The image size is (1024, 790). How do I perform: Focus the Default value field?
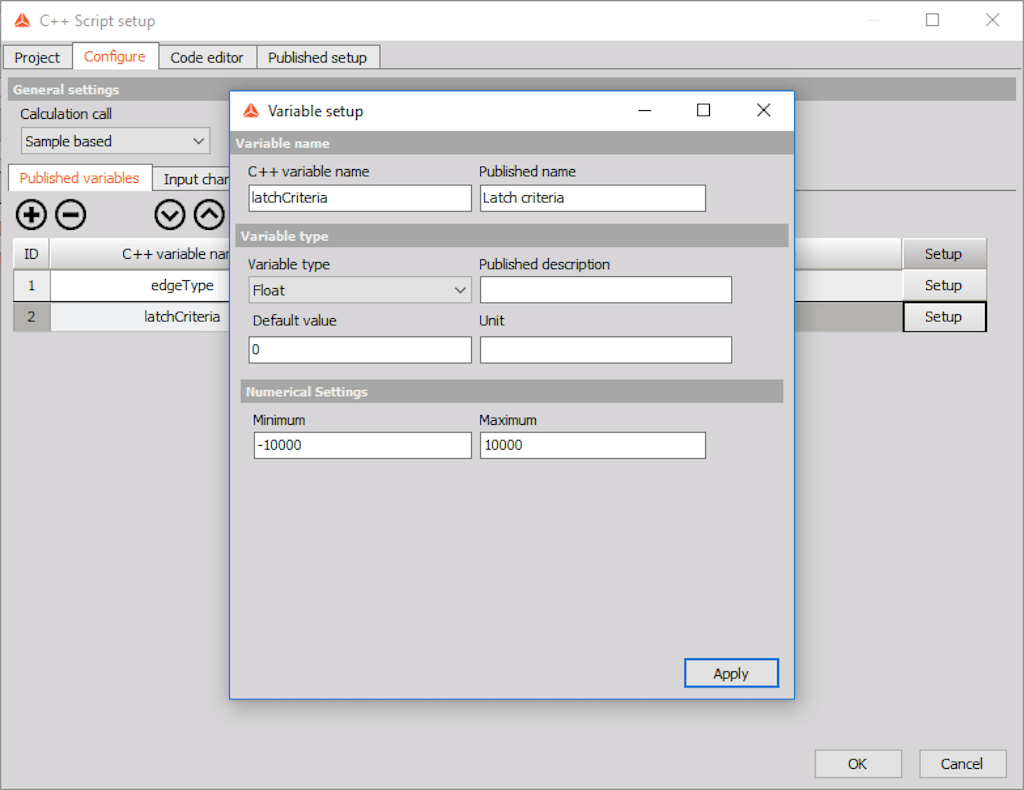(x=360, y=350)
